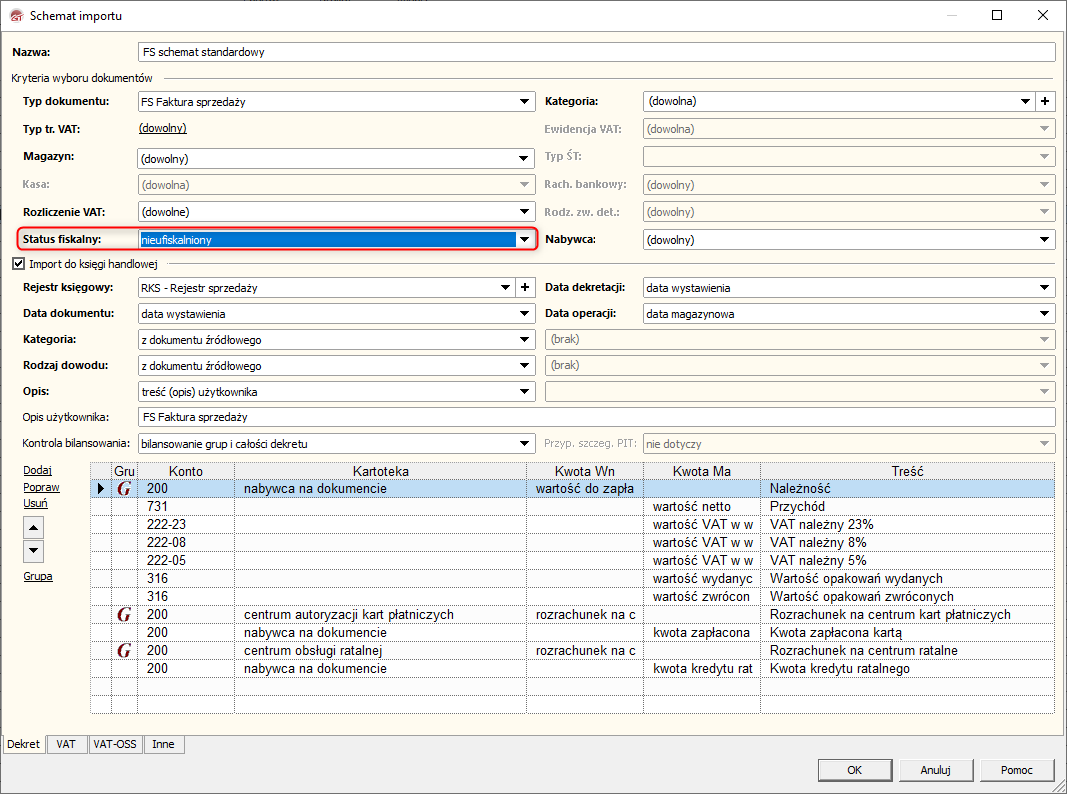Click the Opis użytkownika text field
The height and width of the screenshot is (794, 1067).
596,417
